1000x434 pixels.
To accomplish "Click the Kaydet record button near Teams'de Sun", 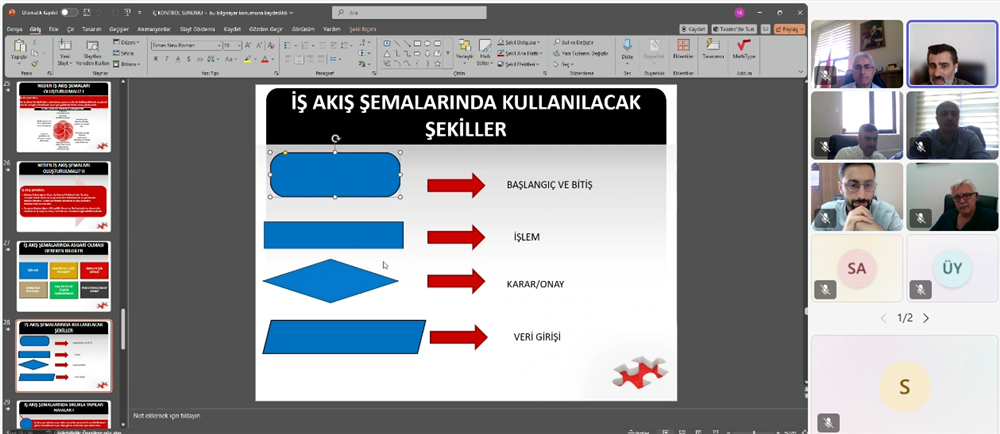I will tap(693, 29).
